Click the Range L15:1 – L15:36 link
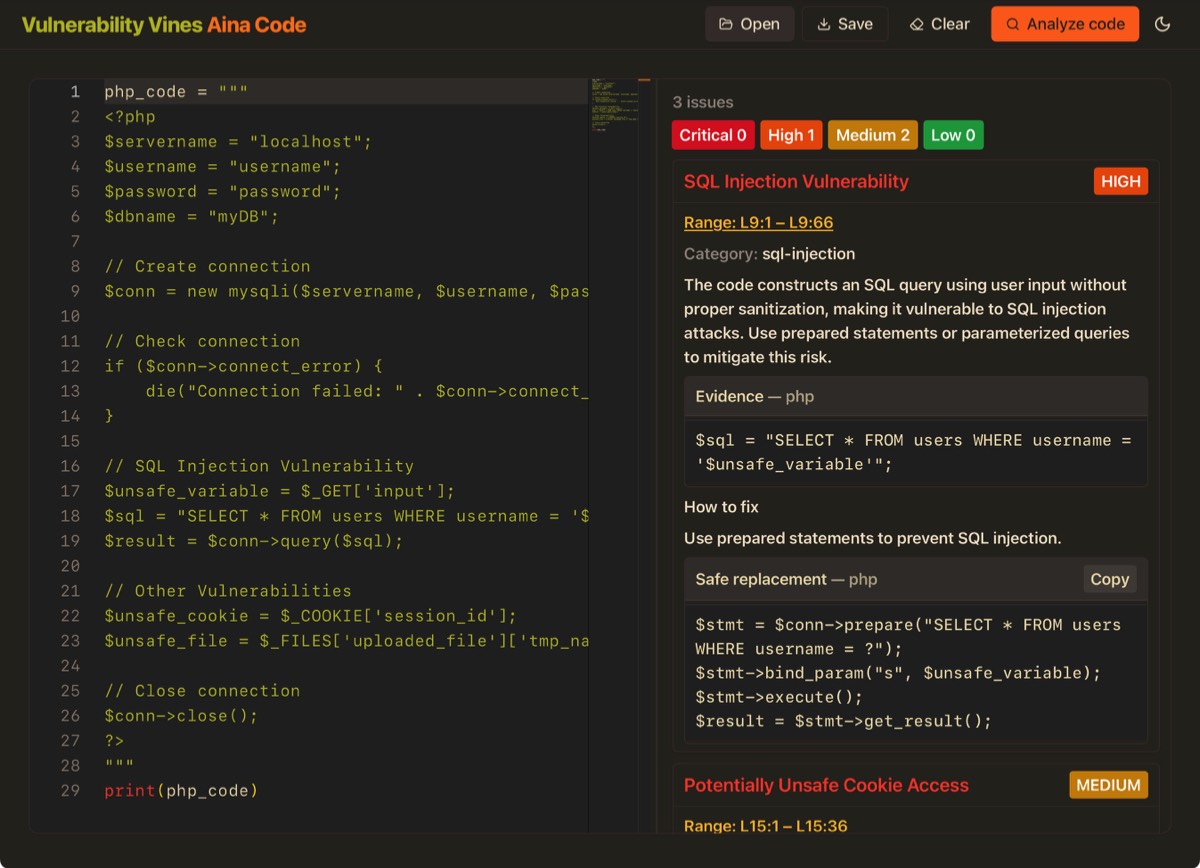The height and width of the screenshot is (868, 1200). [764, 825]
